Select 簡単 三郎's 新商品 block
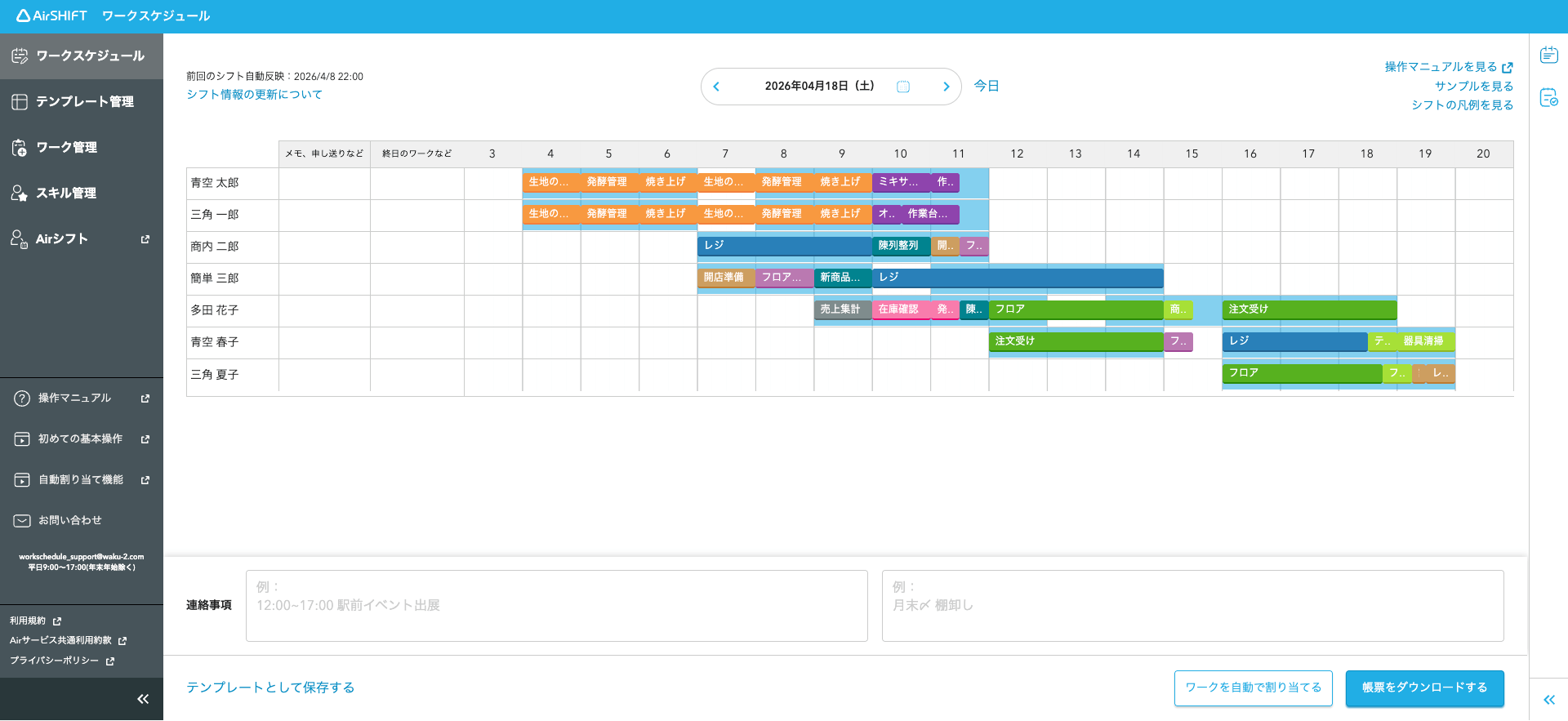 click(843, 278)
